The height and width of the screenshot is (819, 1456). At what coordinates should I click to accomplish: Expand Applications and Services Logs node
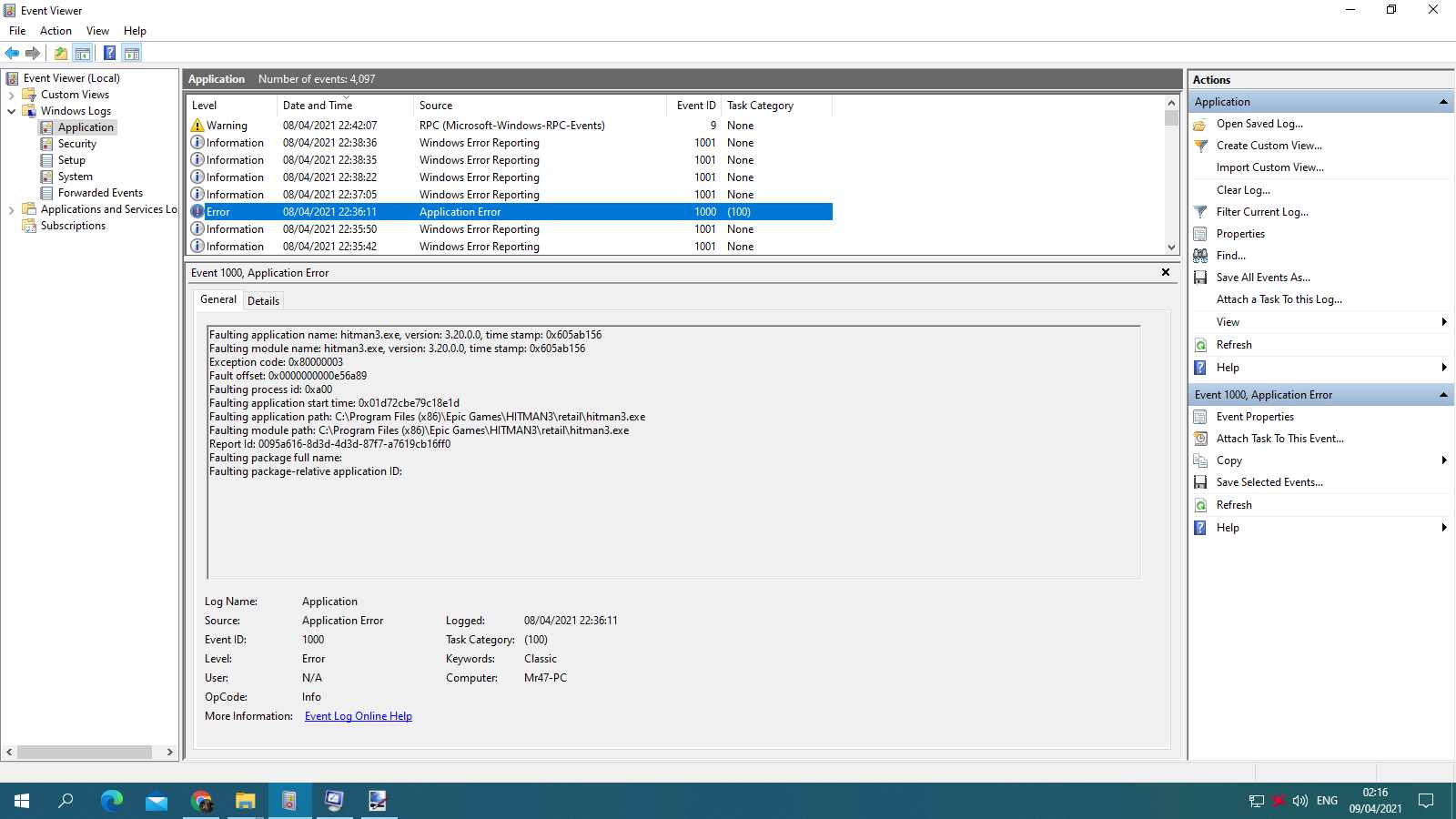(x=11, y=209)
